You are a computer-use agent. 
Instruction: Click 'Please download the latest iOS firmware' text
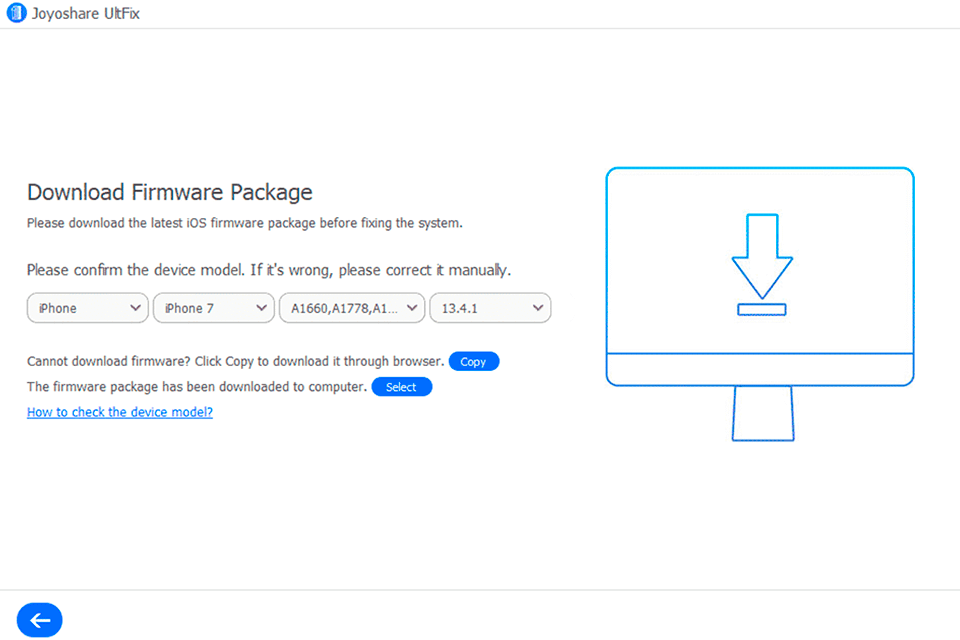[x=244, y=224]
